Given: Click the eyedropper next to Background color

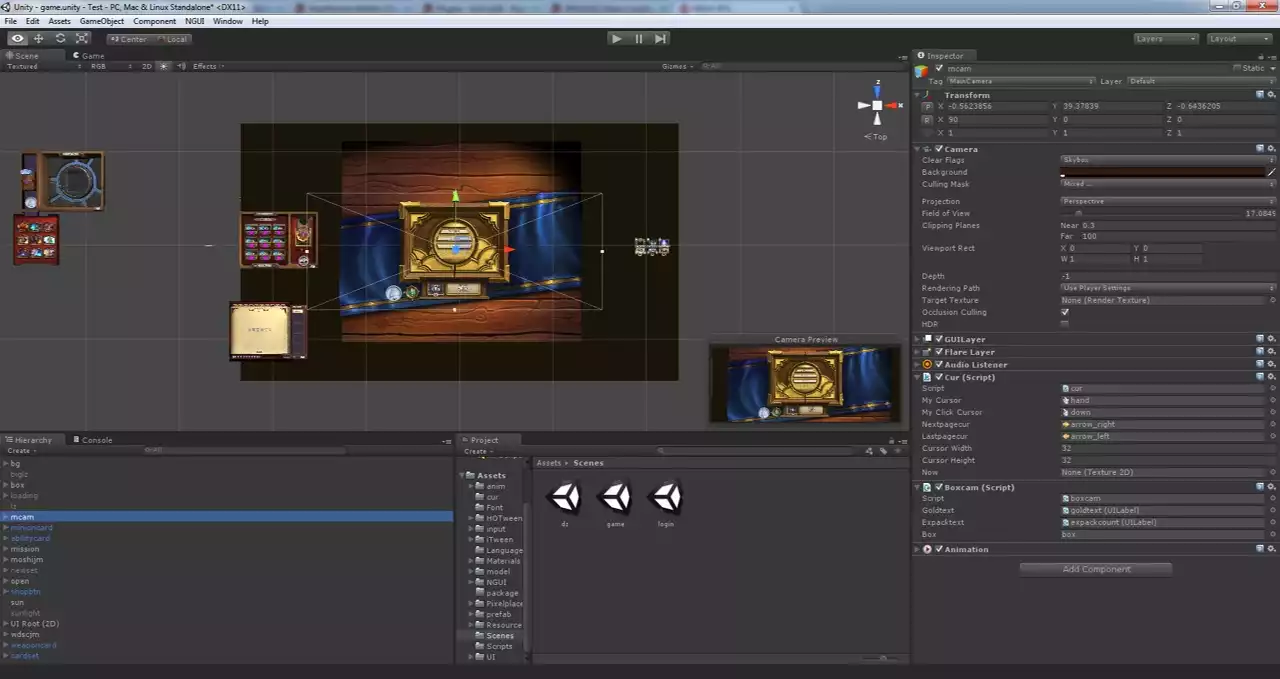Looking at the screenshot, I should pos(1272,172).
